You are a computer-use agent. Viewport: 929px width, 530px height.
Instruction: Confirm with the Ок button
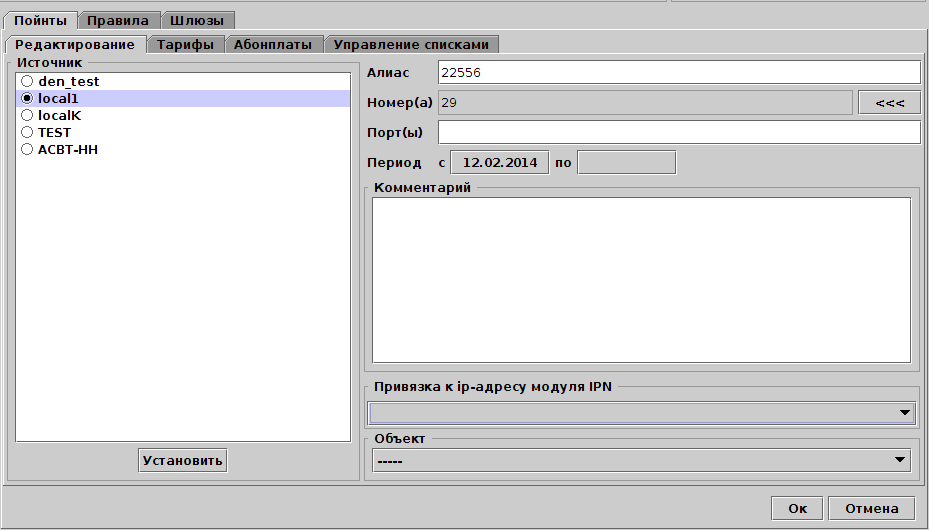pyautogui.click(x=797, y=508)
